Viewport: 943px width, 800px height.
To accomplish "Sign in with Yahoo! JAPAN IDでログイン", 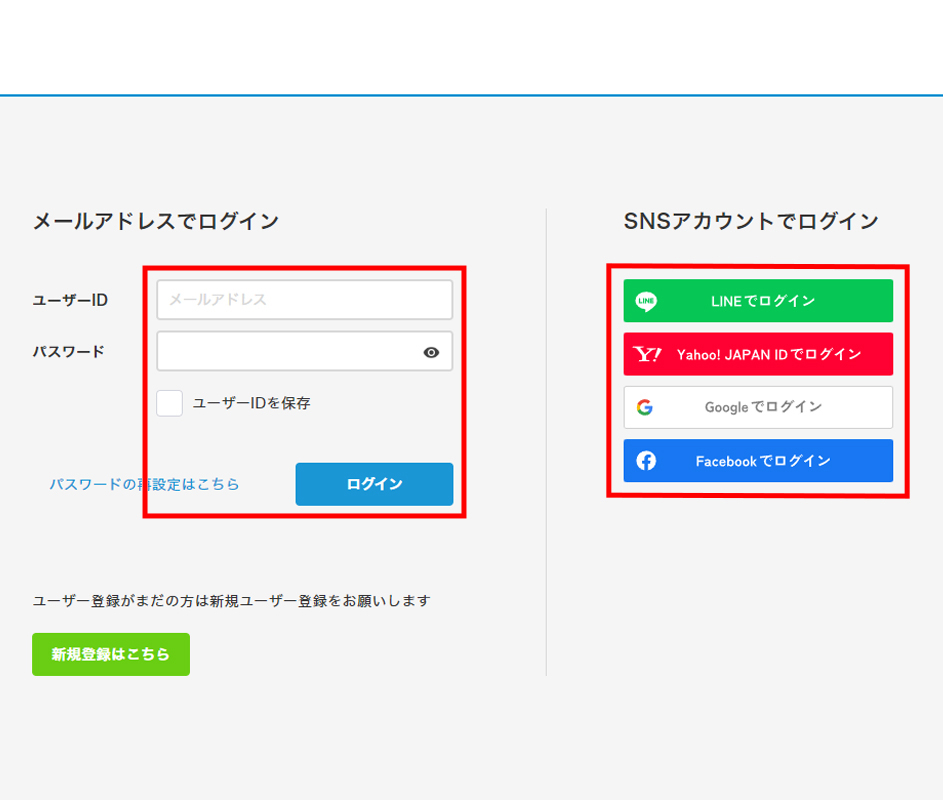I will pyautogui.click(x=758, y=354).
